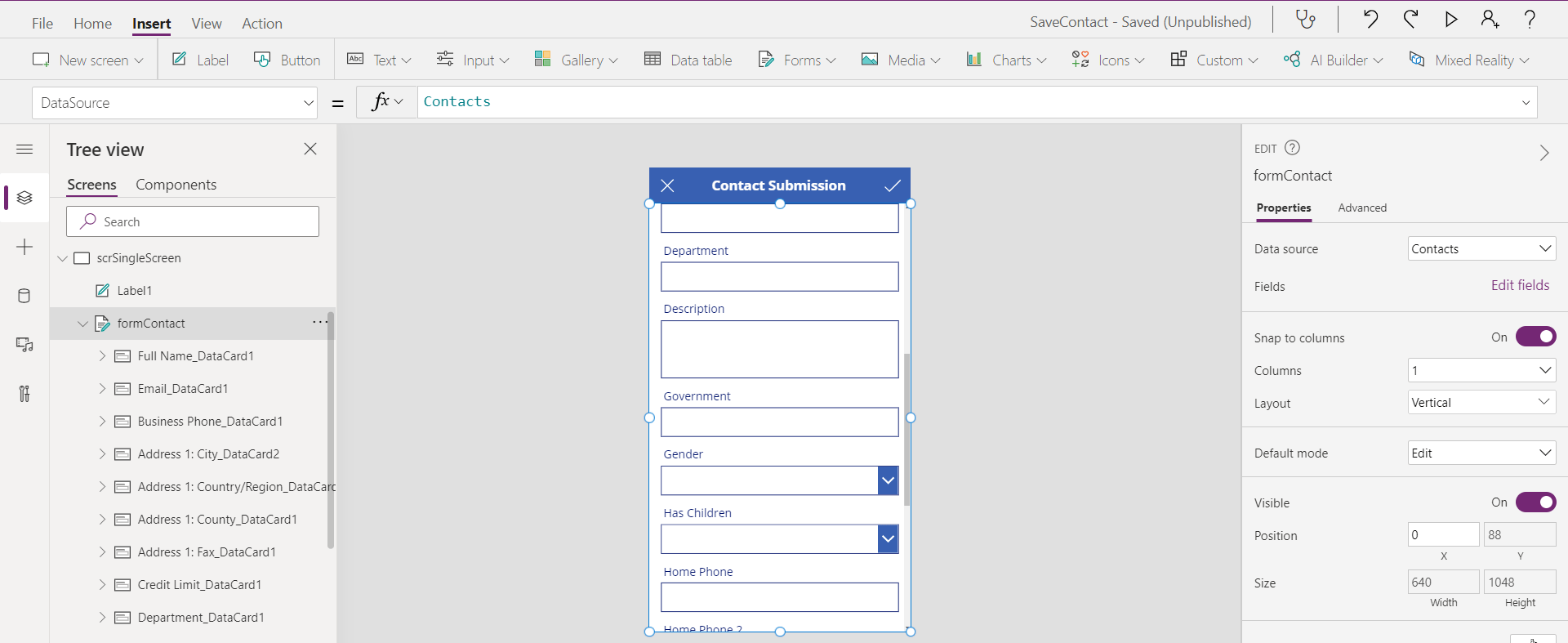
Task: Select the Tree view layers icon
Action: coord(24,198)
